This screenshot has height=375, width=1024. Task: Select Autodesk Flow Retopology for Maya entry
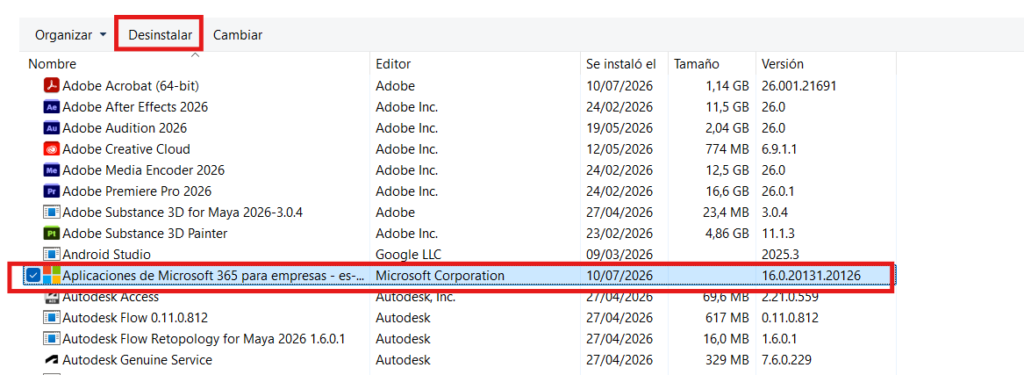(460, 338)
